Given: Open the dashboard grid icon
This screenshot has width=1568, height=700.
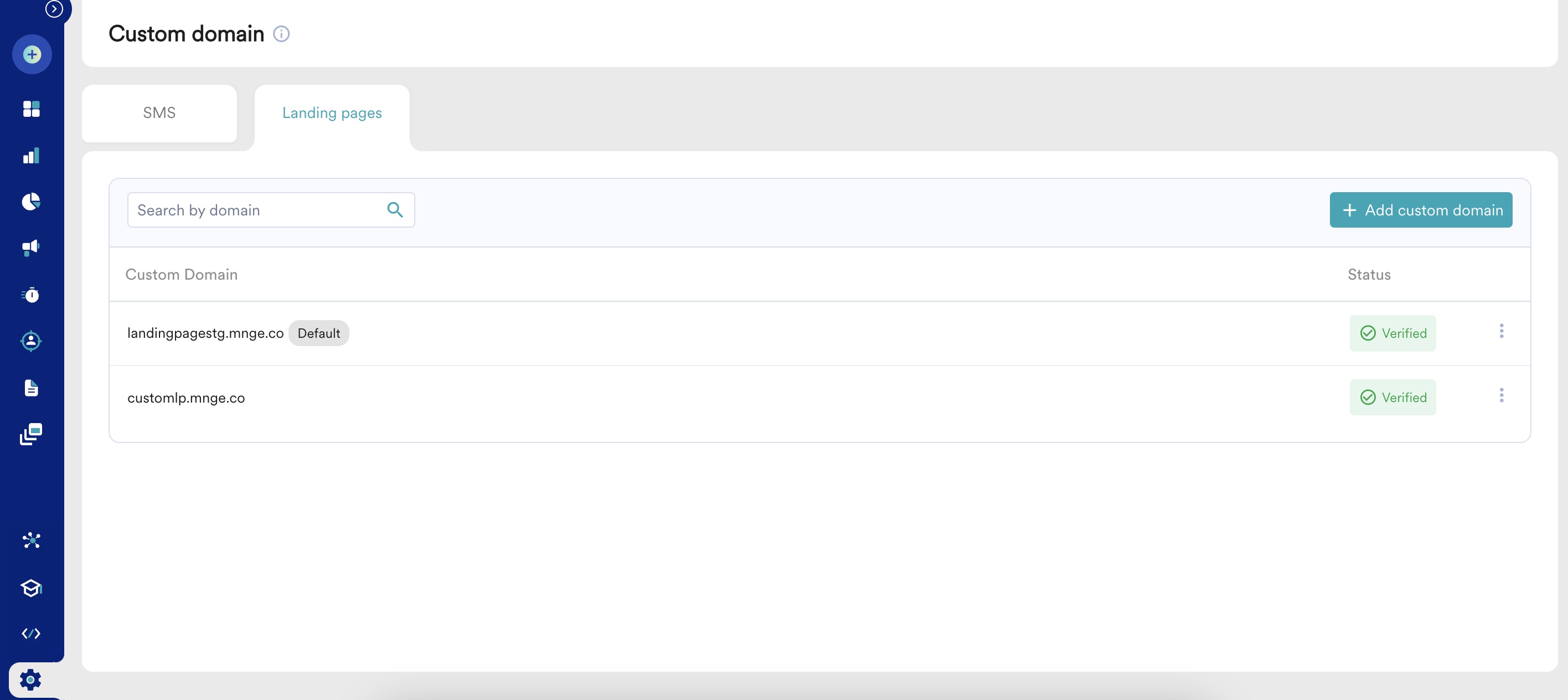Looking at the screenshot, I should (32, 109).
